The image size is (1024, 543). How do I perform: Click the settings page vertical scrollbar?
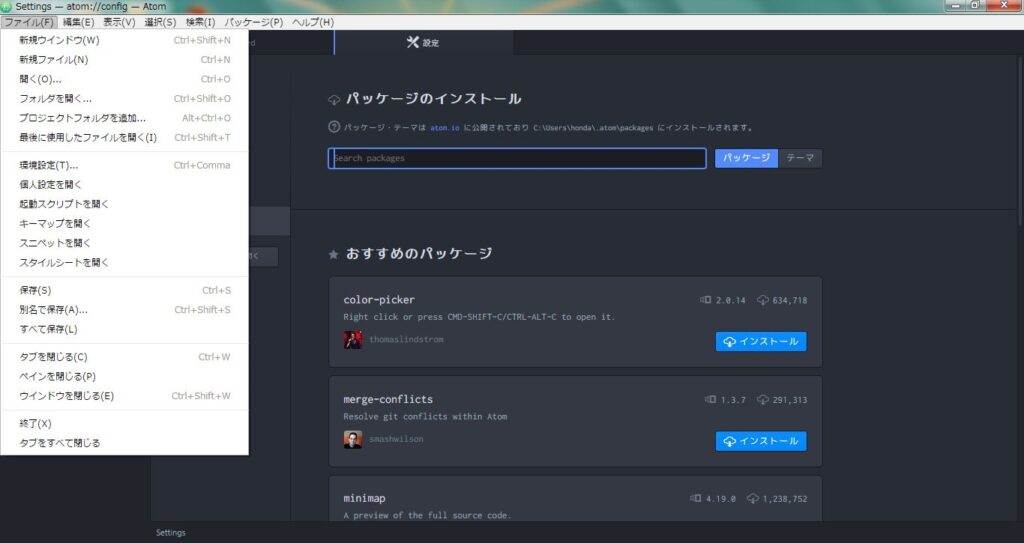1020,140
